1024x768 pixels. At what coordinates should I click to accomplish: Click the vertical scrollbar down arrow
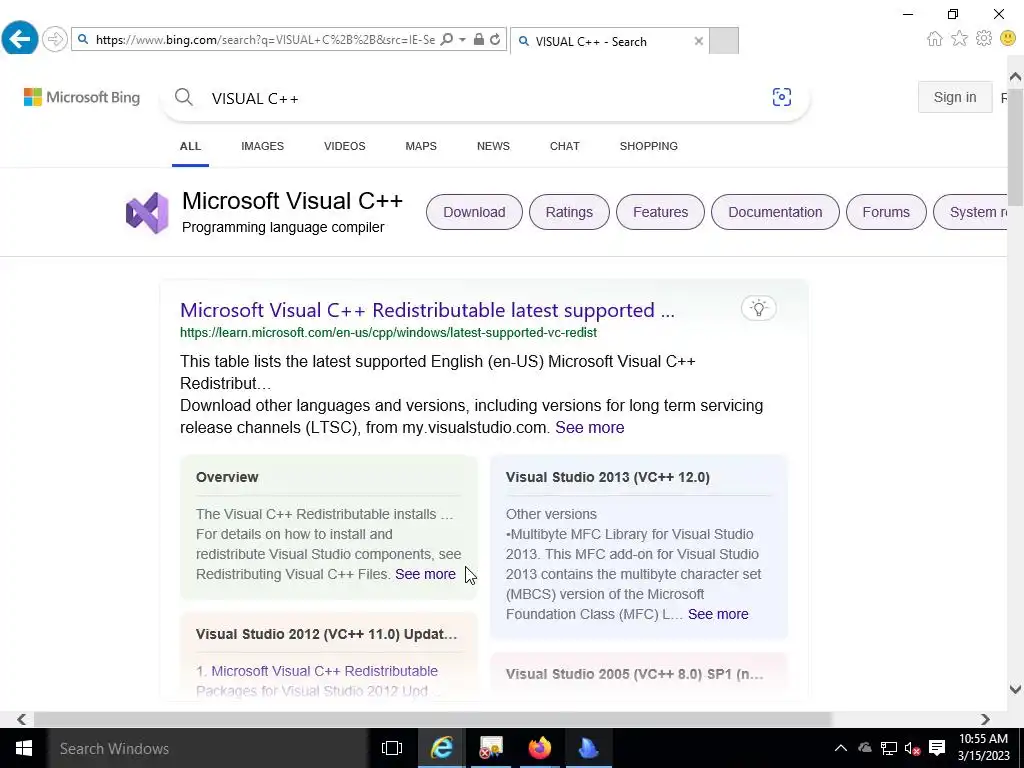(1015, 689)
